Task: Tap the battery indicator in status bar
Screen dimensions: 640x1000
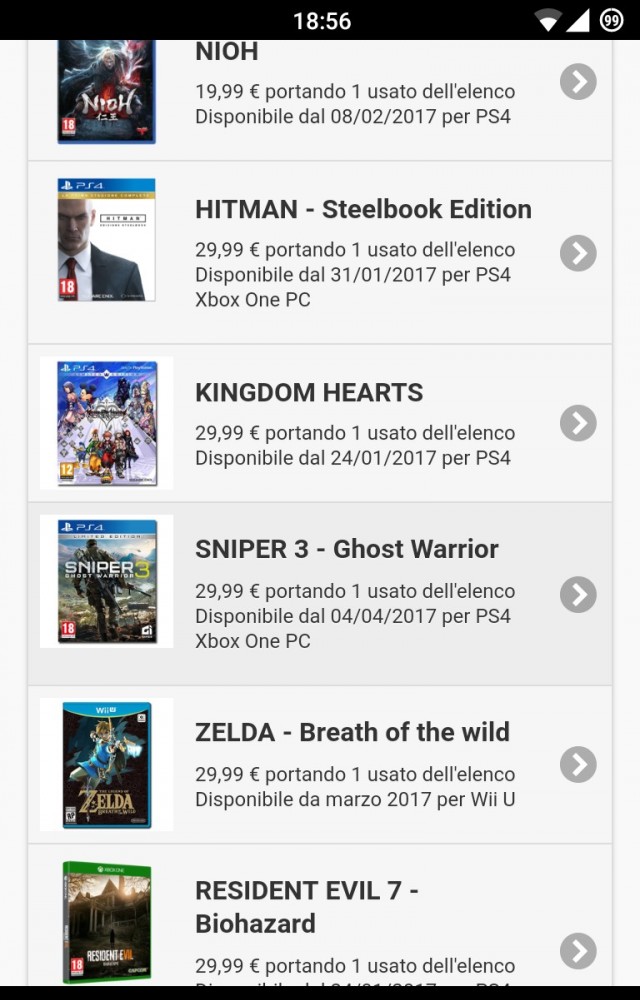Action: tap(611, 20)
